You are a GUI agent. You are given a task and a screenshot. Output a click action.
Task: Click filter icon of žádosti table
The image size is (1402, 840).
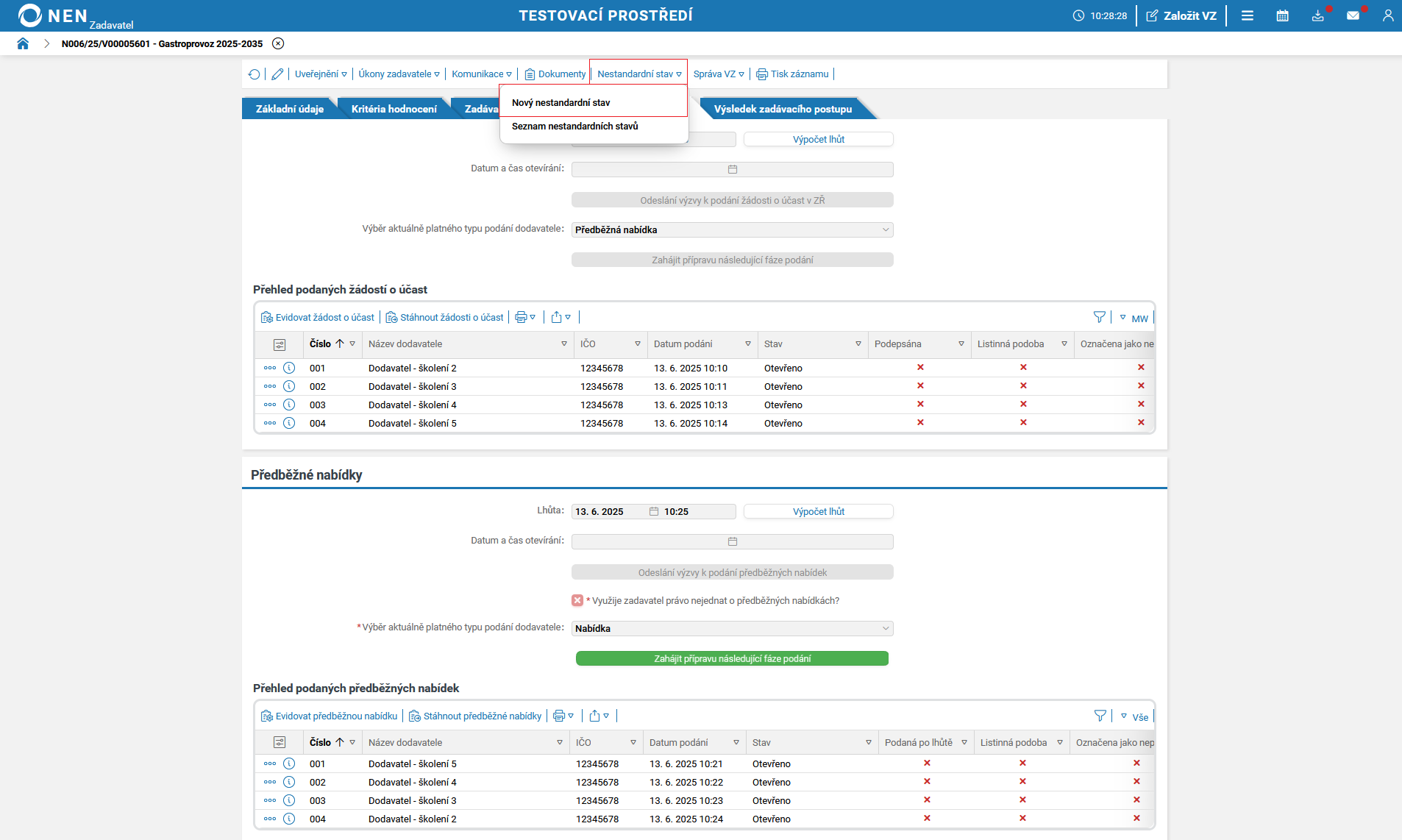[x=1100, y=317]
